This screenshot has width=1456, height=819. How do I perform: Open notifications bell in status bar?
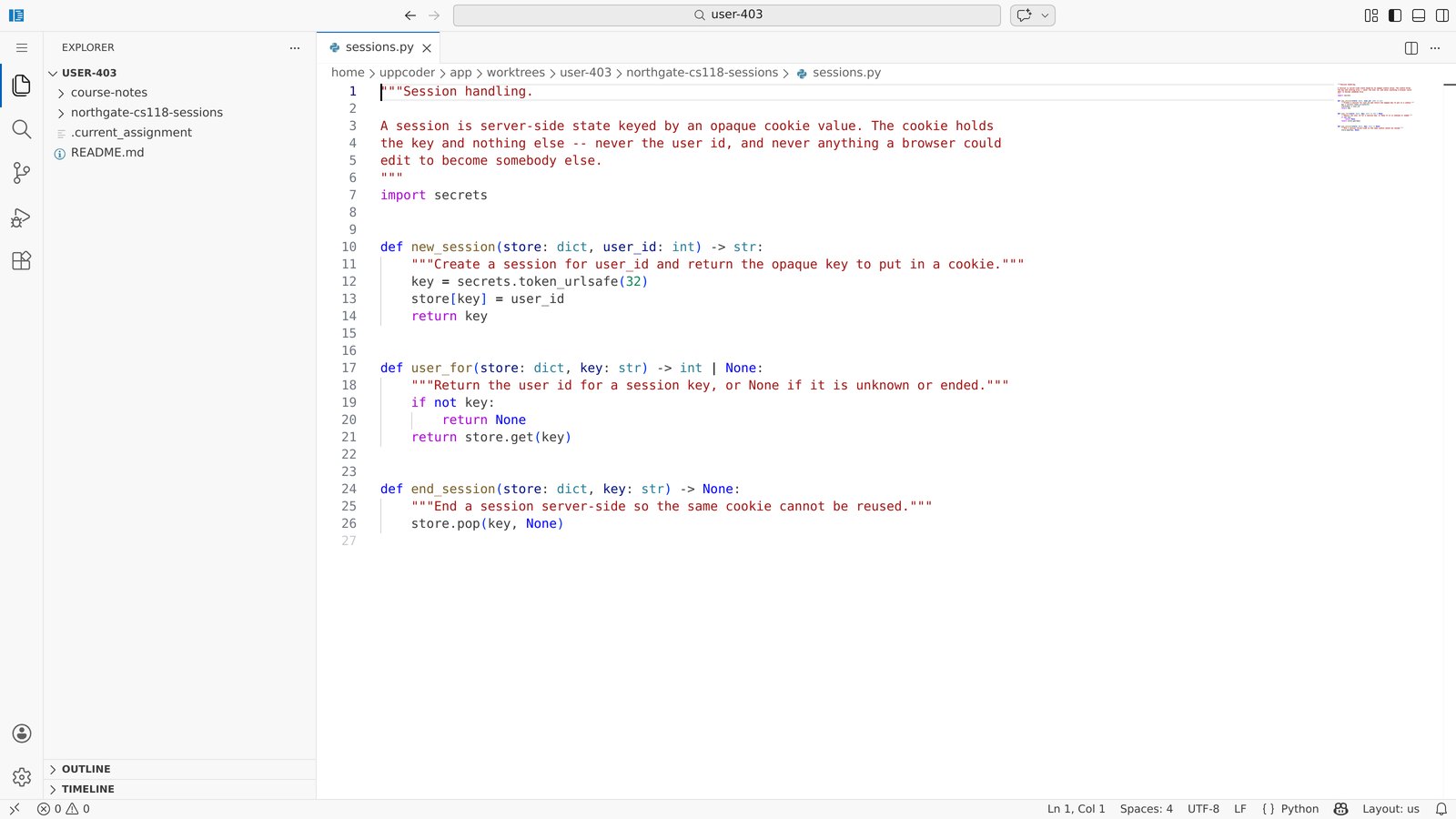pyautogui.click(x=1441, y=809)
